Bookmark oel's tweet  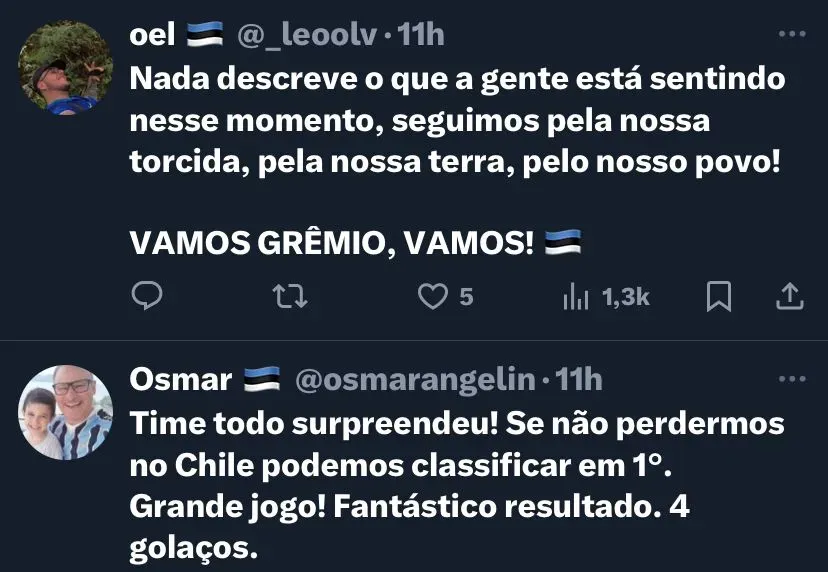[719, 296]
